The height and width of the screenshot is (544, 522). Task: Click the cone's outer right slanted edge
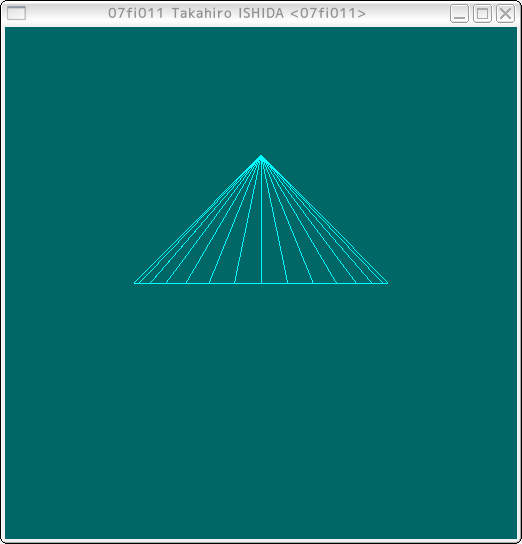click(x=325, y=220)
